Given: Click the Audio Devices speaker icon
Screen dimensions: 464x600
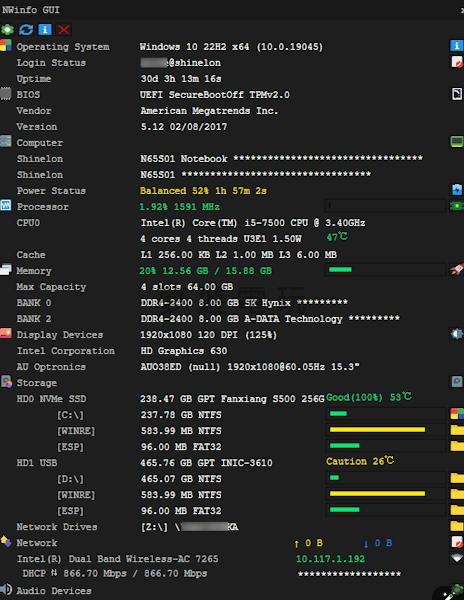Looking at the screenshot, I should pyautogui.click(x=6, y=590).
